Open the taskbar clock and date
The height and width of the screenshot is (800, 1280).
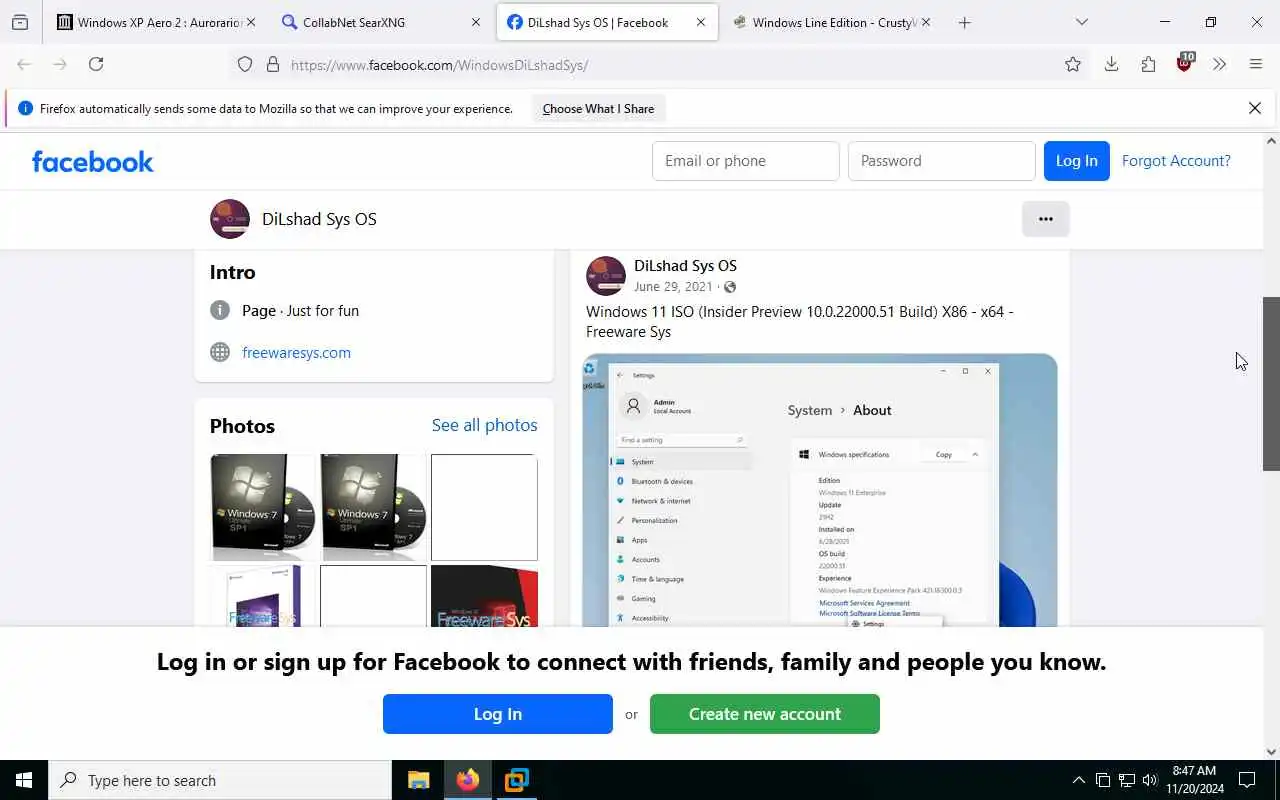point(1194,780)
